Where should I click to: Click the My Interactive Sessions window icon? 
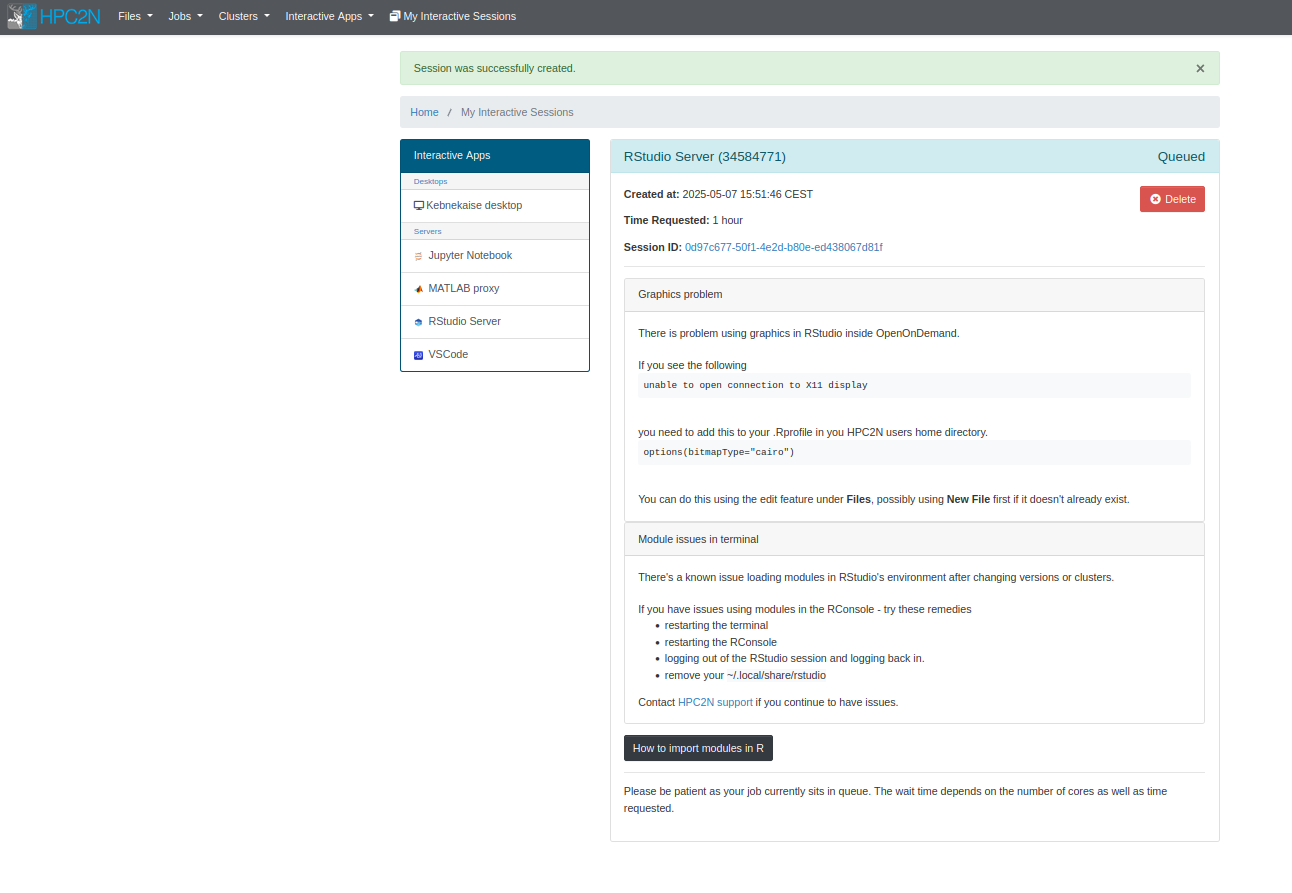tap(395, 16)
